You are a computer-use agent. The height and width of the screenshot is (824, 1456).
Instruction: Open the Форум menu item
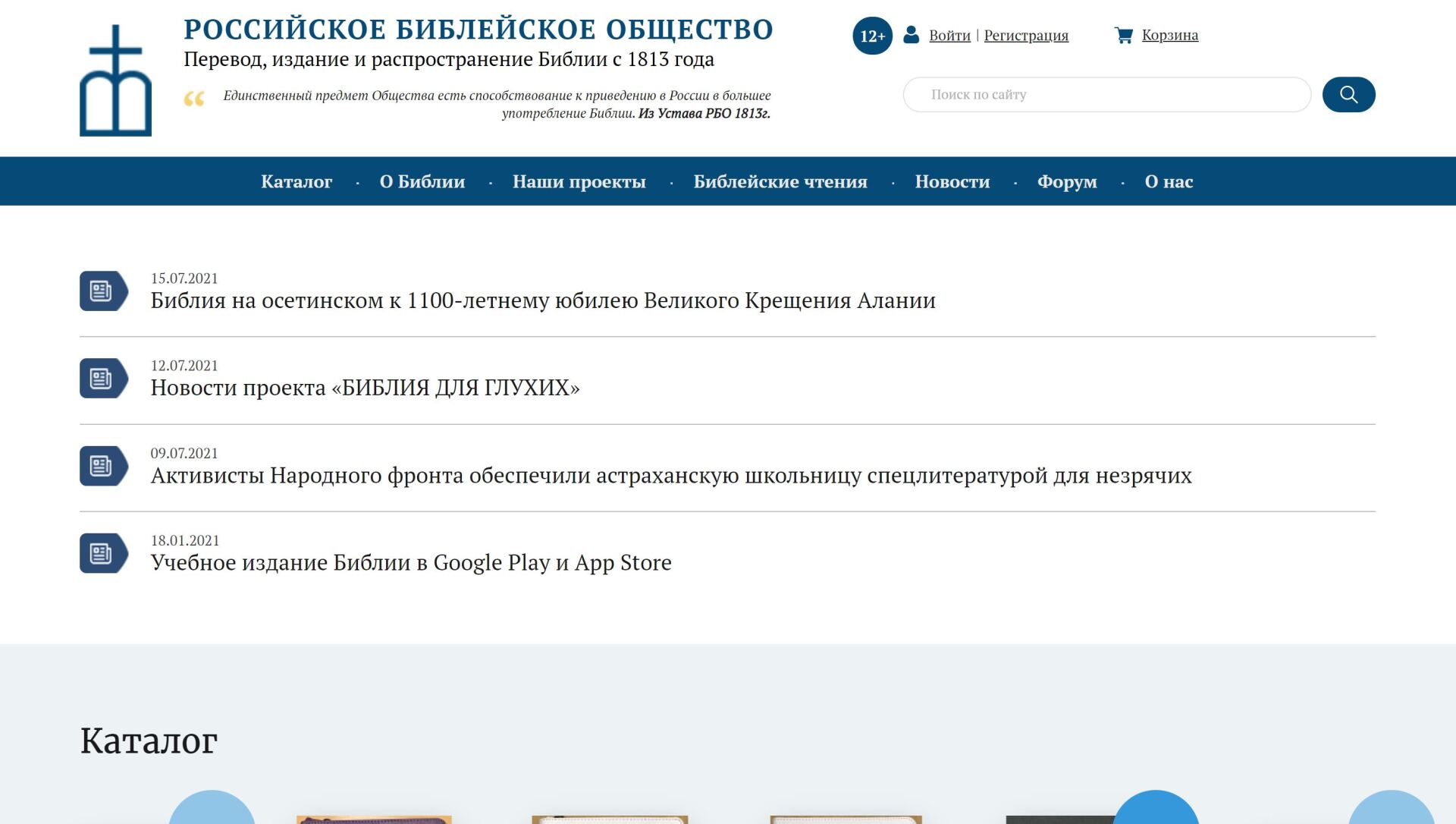[x=1067, y=181]
